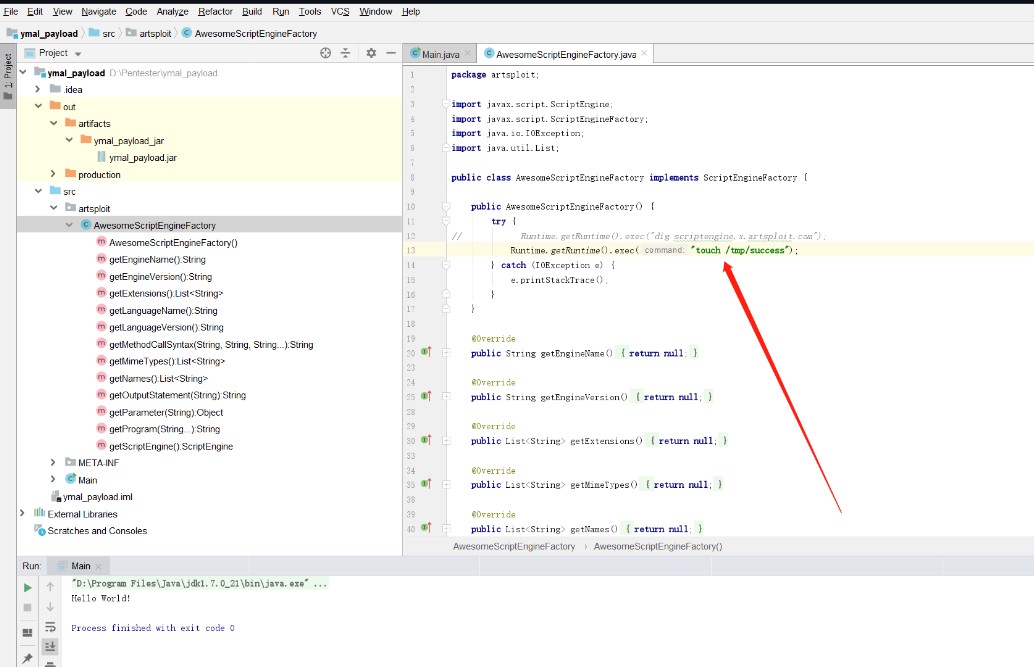Image resolution: width=1034 pixels, height=667 pixels.
Task: Click the locate/scroll from source target icon
Action: pyautogui.click(x=325, y=53)
